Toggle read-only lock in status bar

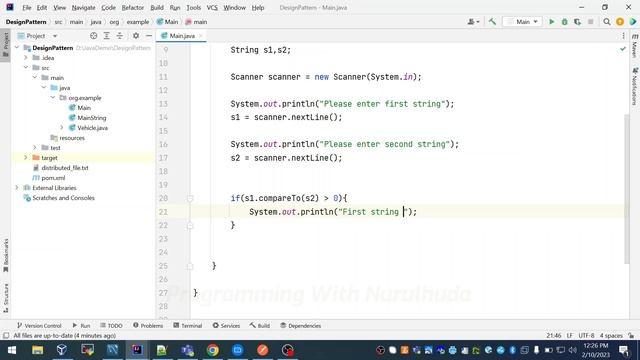(631, 336)
